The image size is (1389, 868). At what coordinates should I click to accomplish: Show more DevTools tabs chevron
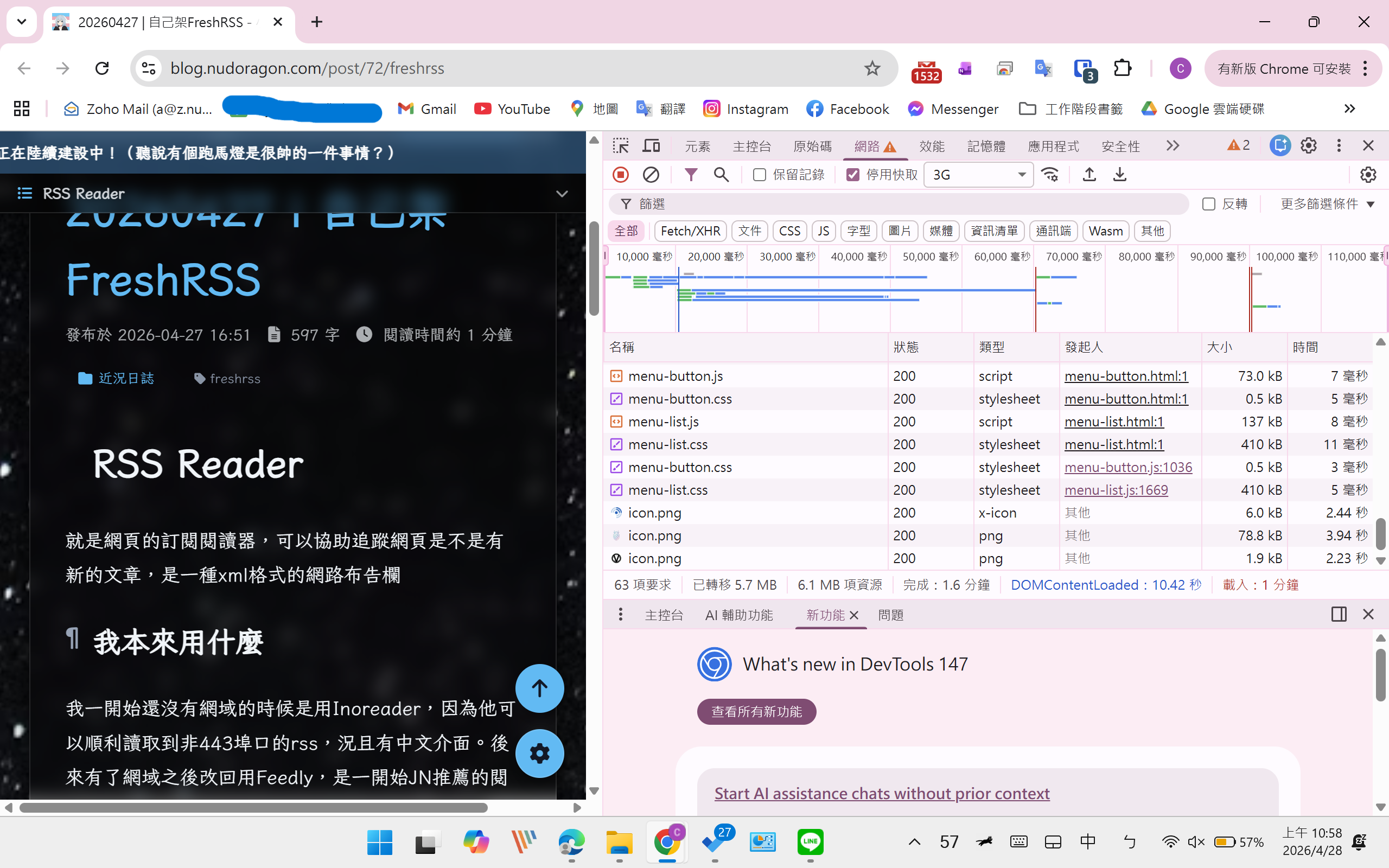(x=1173, y=146)
